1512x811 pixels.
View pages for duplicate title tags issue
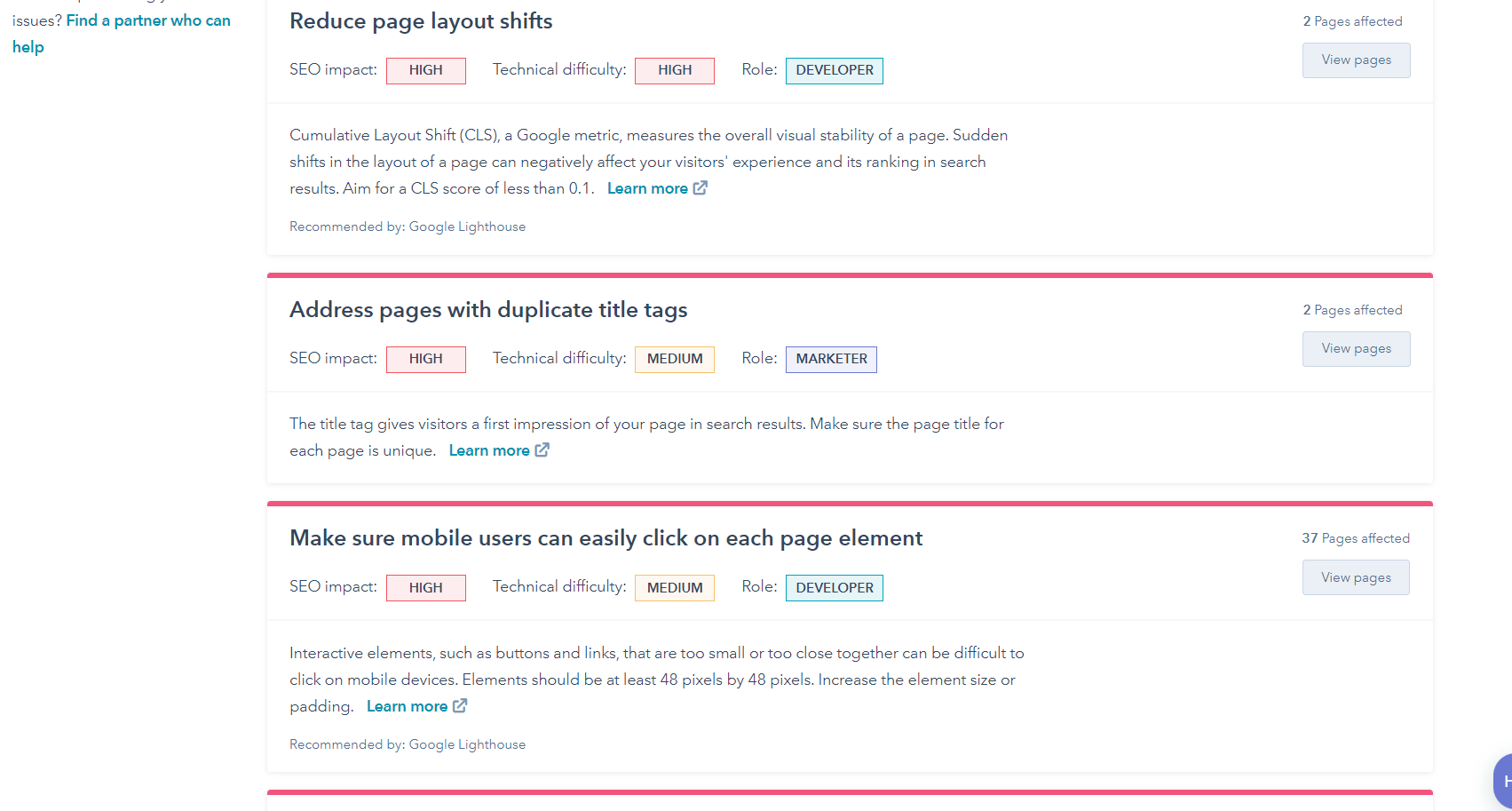pos(1356,349)
